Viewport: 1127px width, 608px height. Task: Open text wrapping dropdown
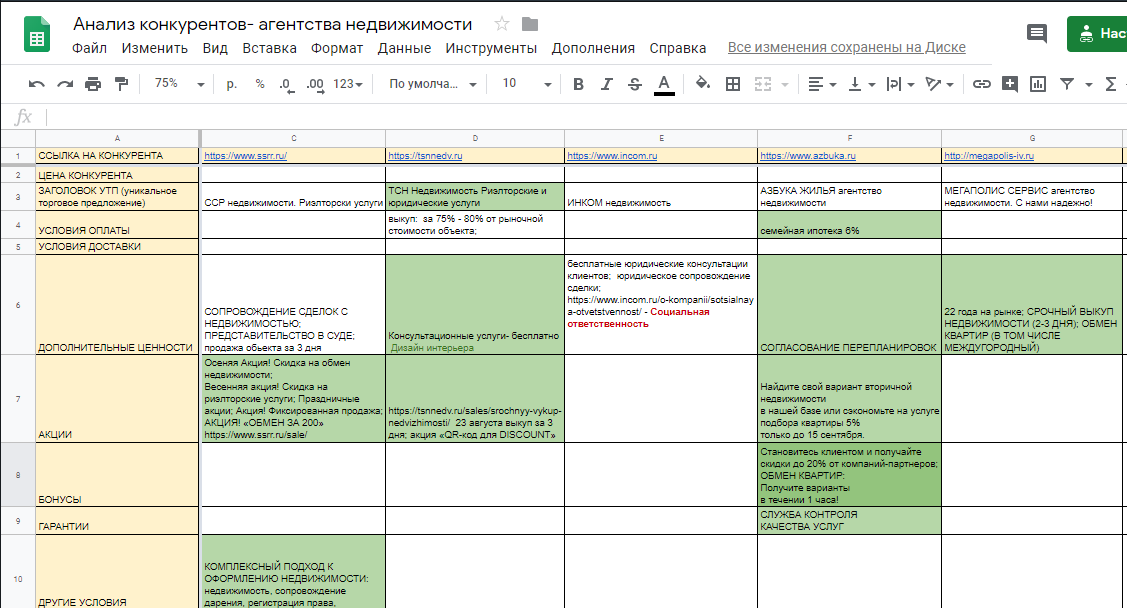[900, 84]
